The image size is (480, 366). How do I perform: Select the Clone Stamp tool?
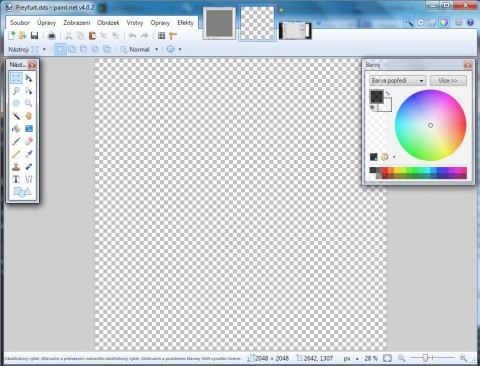[16, 166]
